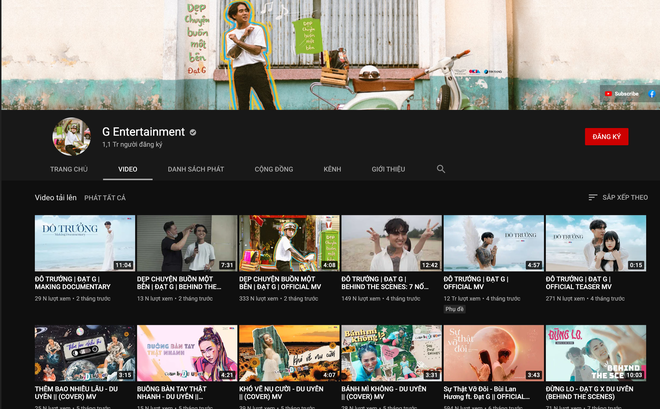Image resolution: width=660 pixels, height=409 pixels.
Task: Open Dẹp Chuyện Buồn Official MV thumbnail
Action: click(289, 243)
